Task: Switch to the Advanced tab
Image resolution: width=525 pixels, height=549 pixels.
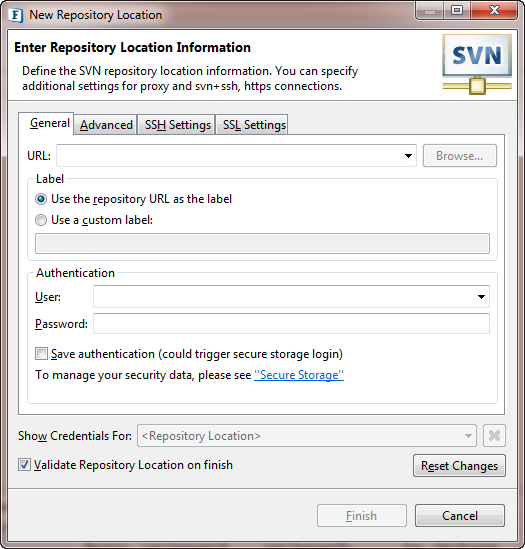Action: 106,125
